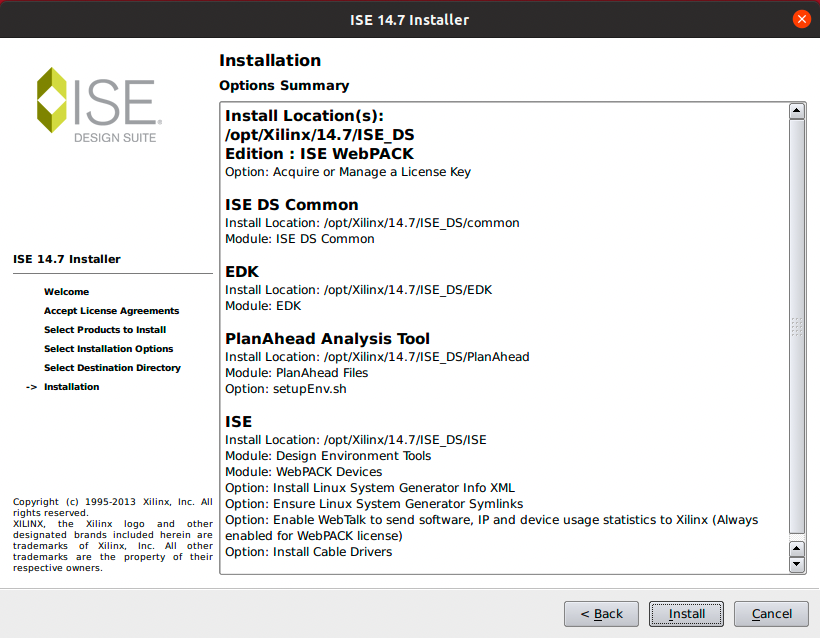Image resolution: width=820 pixels, height=638 pixels.
Task: Click the ISE section heading in summary
Action: [x=238, y=421]
